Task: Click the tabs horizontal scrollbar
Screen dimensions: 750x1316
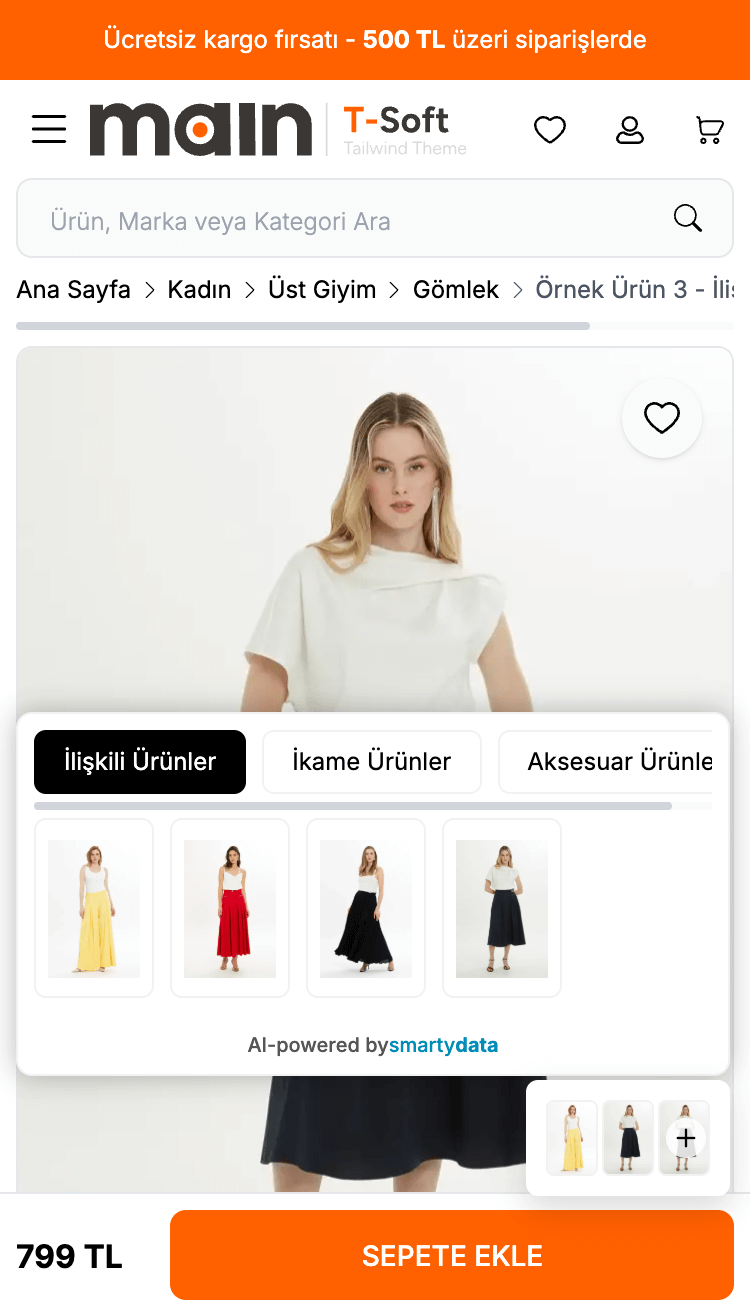Action: [353, 806]
